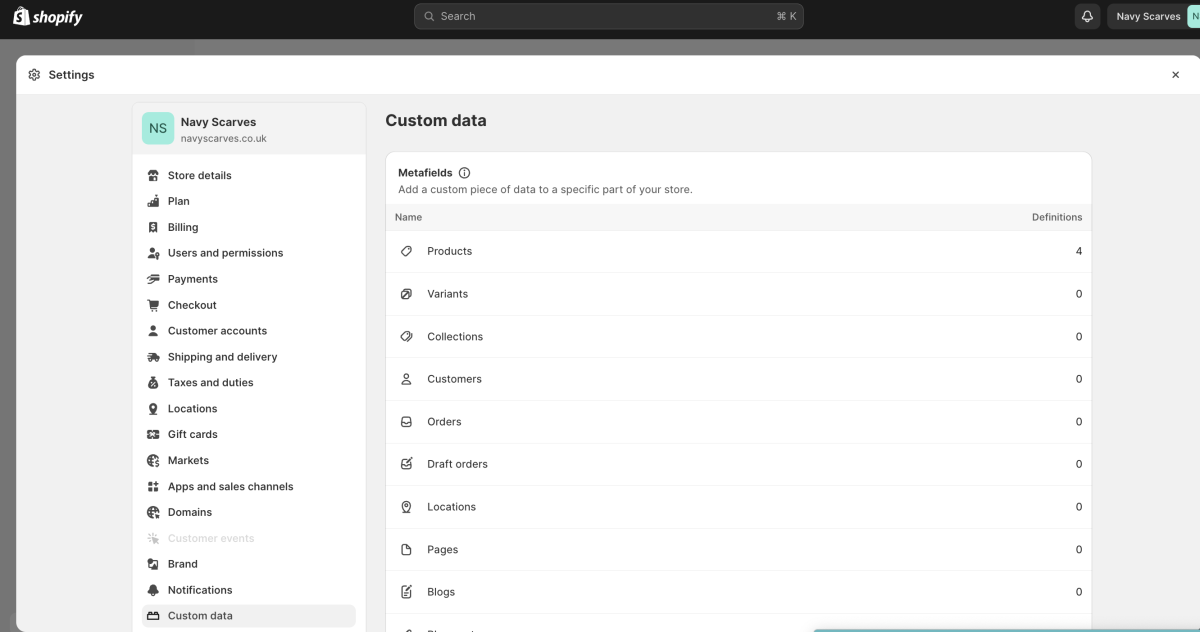This screenshot has height=632, width=1200.
Task: Click the Shopify logo
Action: click(48, 17)
